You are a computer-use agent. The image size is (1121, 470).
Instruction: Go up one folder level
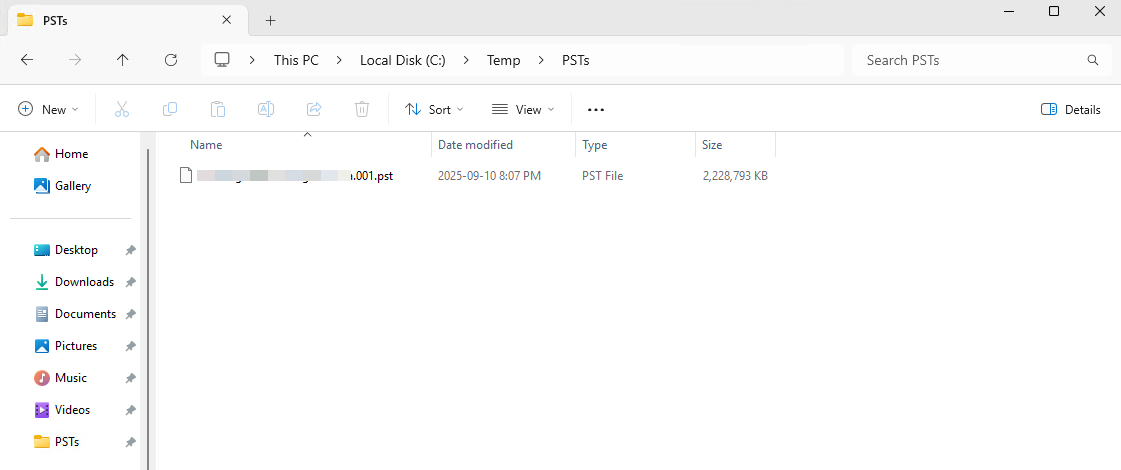(123, 60)
